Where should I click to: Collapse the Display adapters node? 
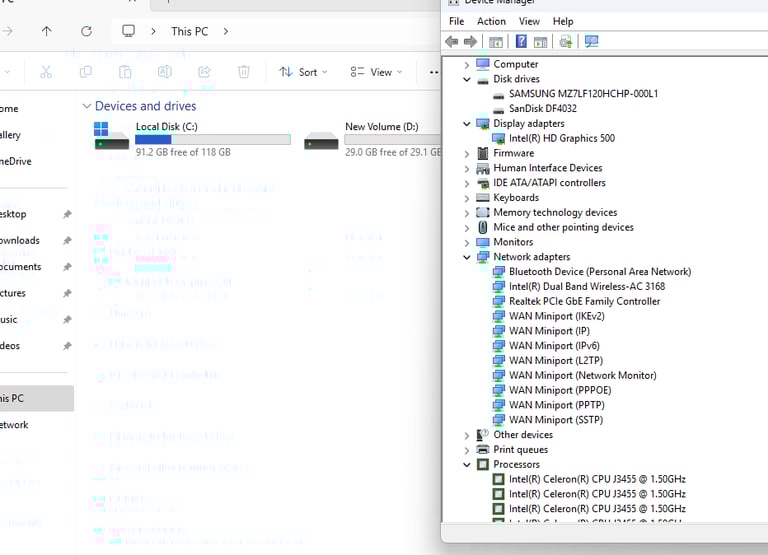[x=467, y=124]
